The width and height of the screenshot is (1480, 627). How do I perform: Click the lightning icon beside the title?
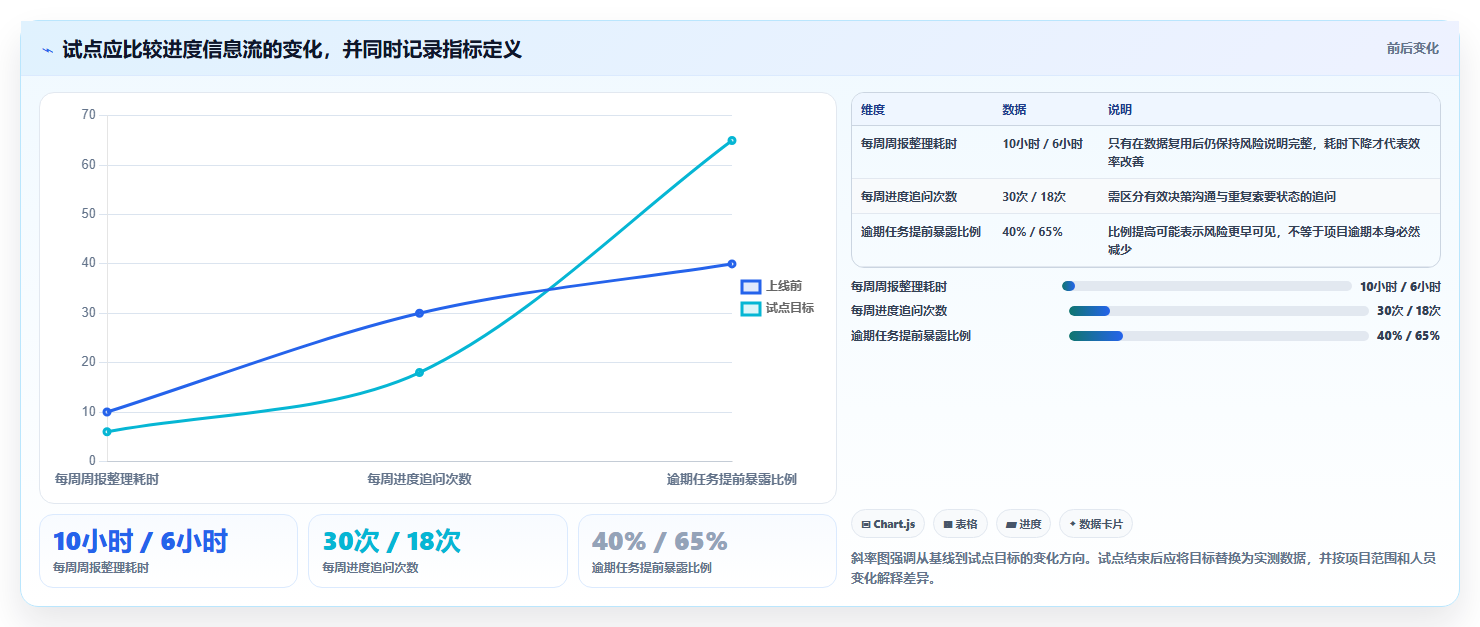coord(47,50)
